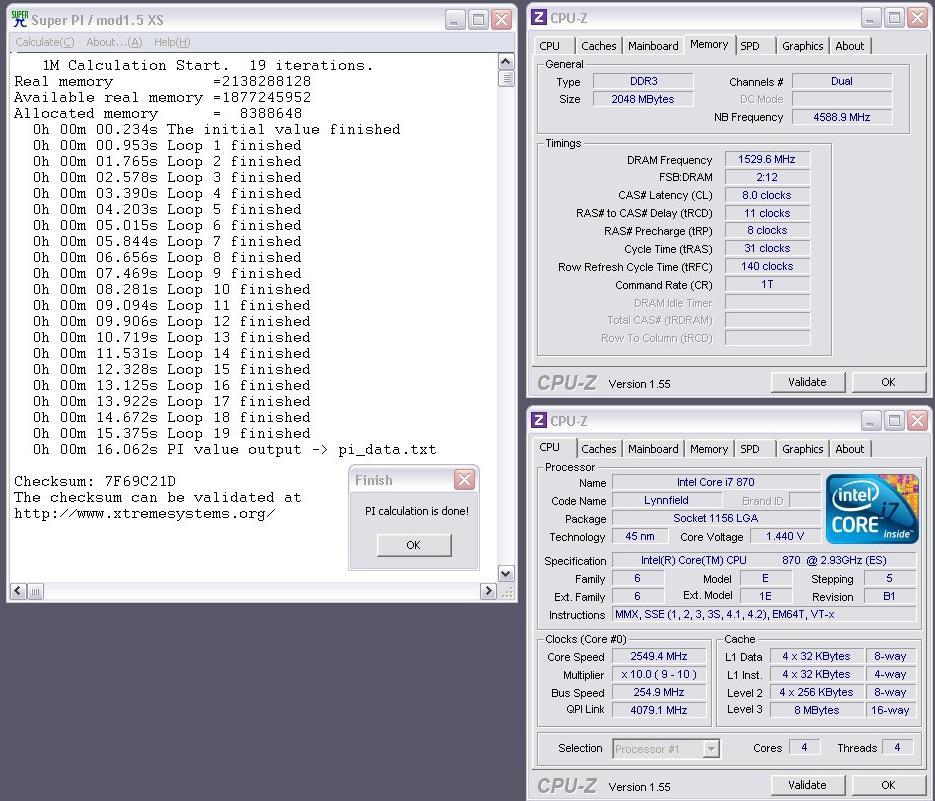The image size is (935, 801).
Task: Click the Size 2048 MBytes field
Action: coord(643,99)
